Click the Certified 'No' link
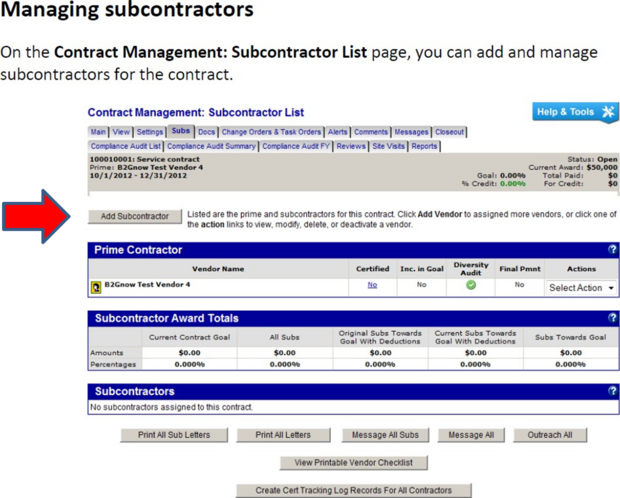This screenshot has height=498, width=620. pos(372,285)
